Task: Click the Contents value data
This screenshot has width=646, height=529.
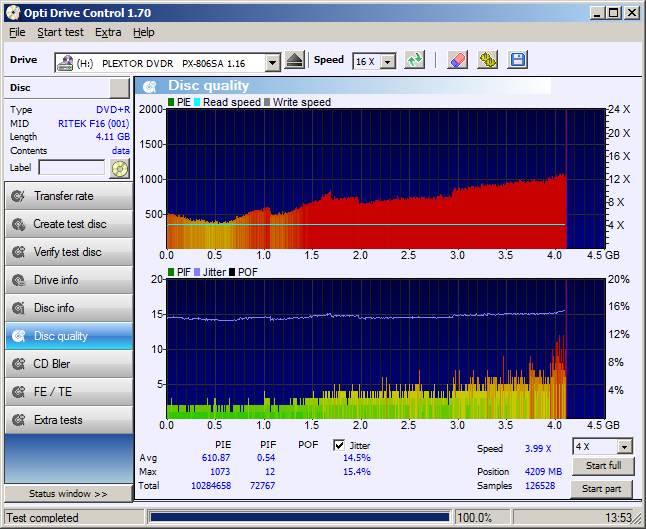Action: pyautogui.click(x=121, y=151)
